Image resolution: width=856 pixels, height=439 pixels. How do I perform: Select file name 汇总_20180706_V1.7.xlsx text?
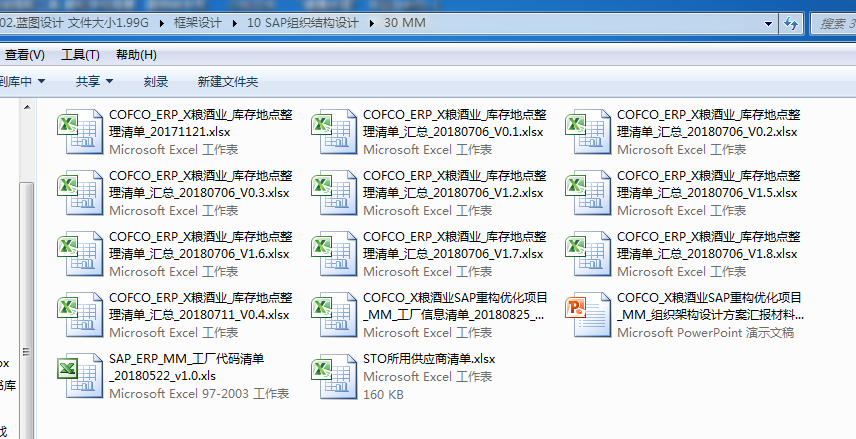point(453,254)
